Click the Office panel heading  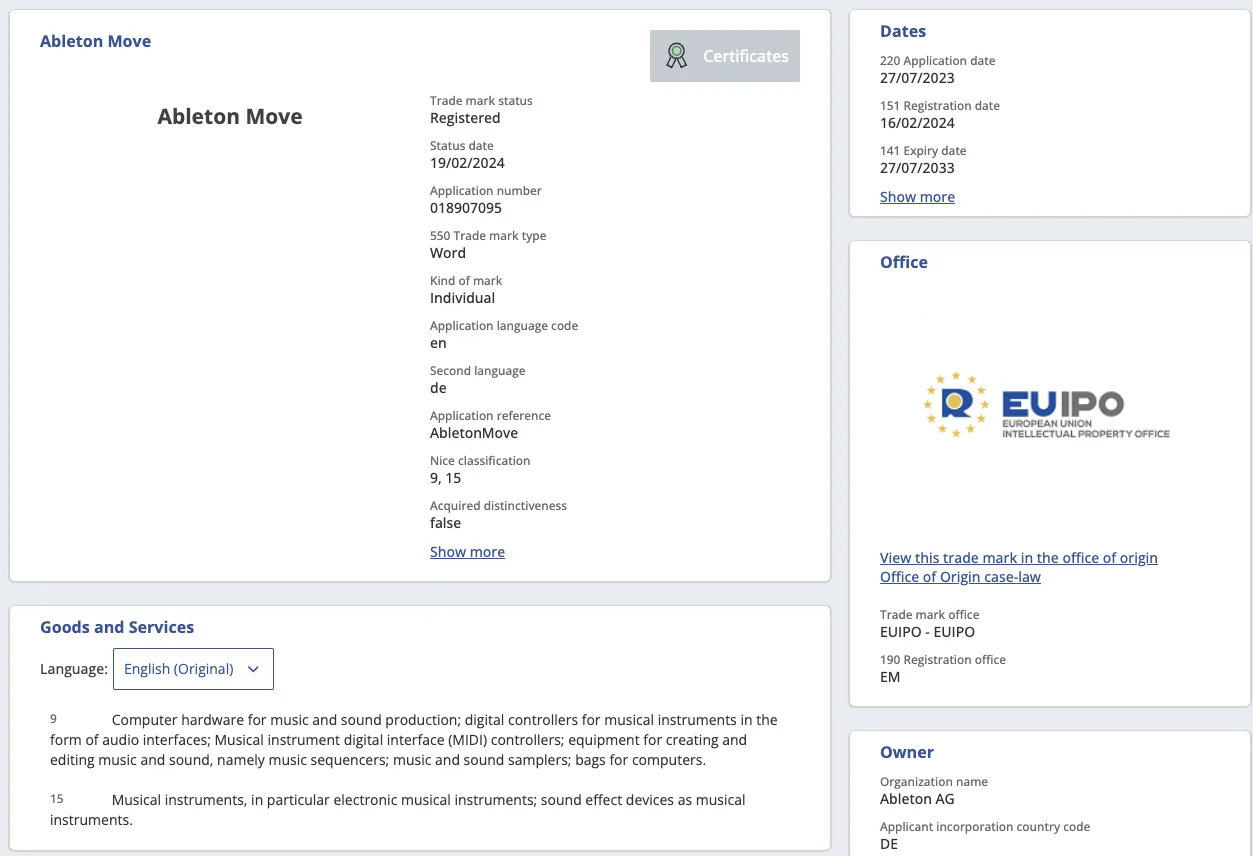point(904,262)
